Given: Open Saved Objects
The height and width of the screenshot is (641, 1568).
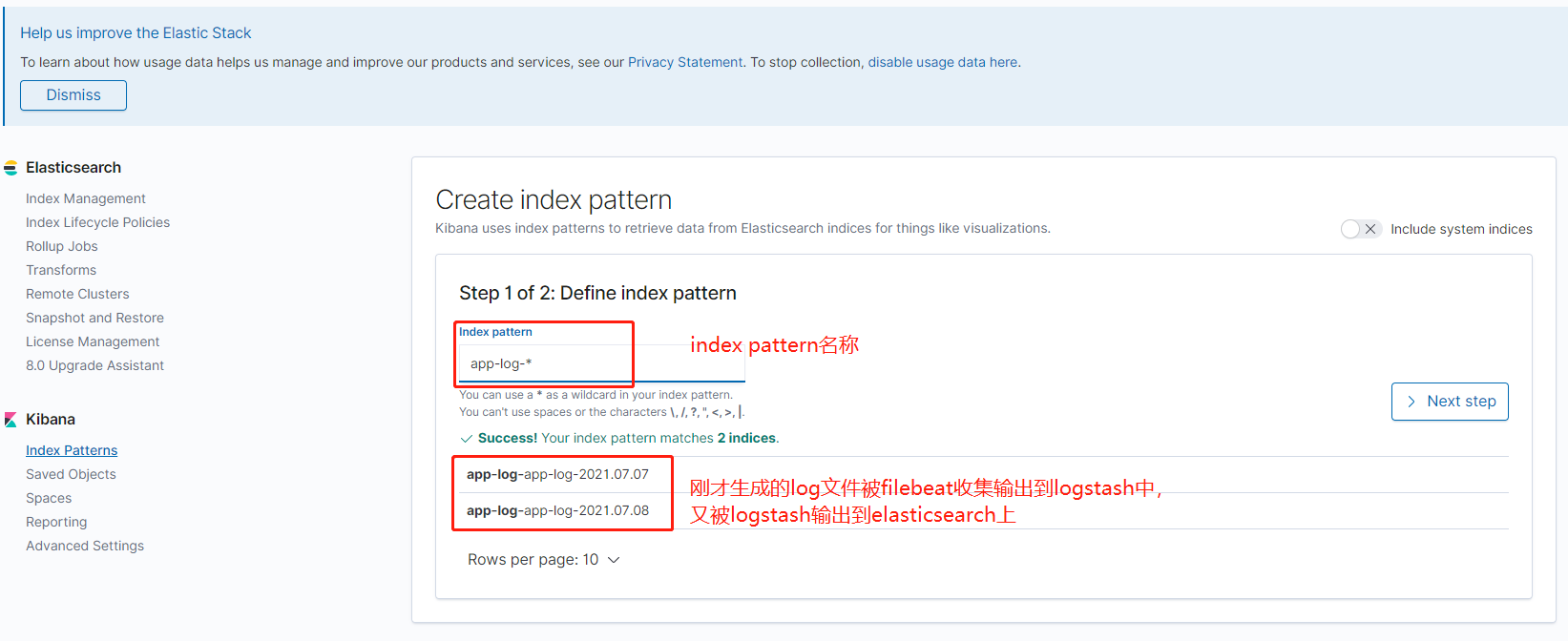Looking at the screenshot, I should pyautogui.click(x=71, y=474).
